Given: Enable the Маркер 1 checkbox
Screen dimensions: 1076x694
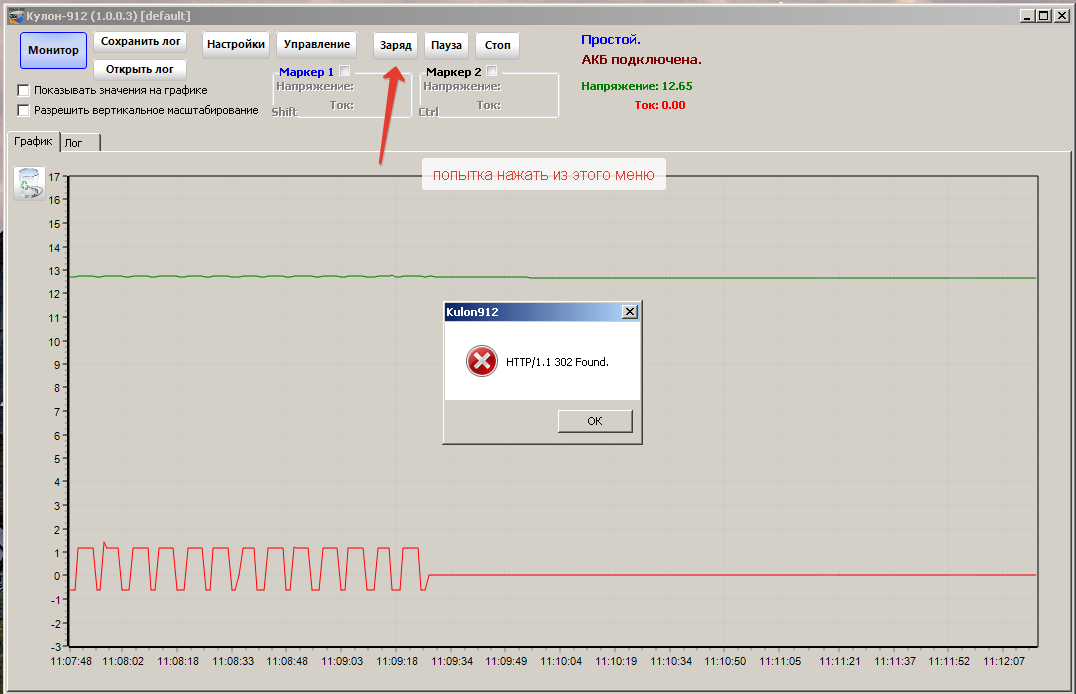Looking at the screenshot, I should 345,72.
